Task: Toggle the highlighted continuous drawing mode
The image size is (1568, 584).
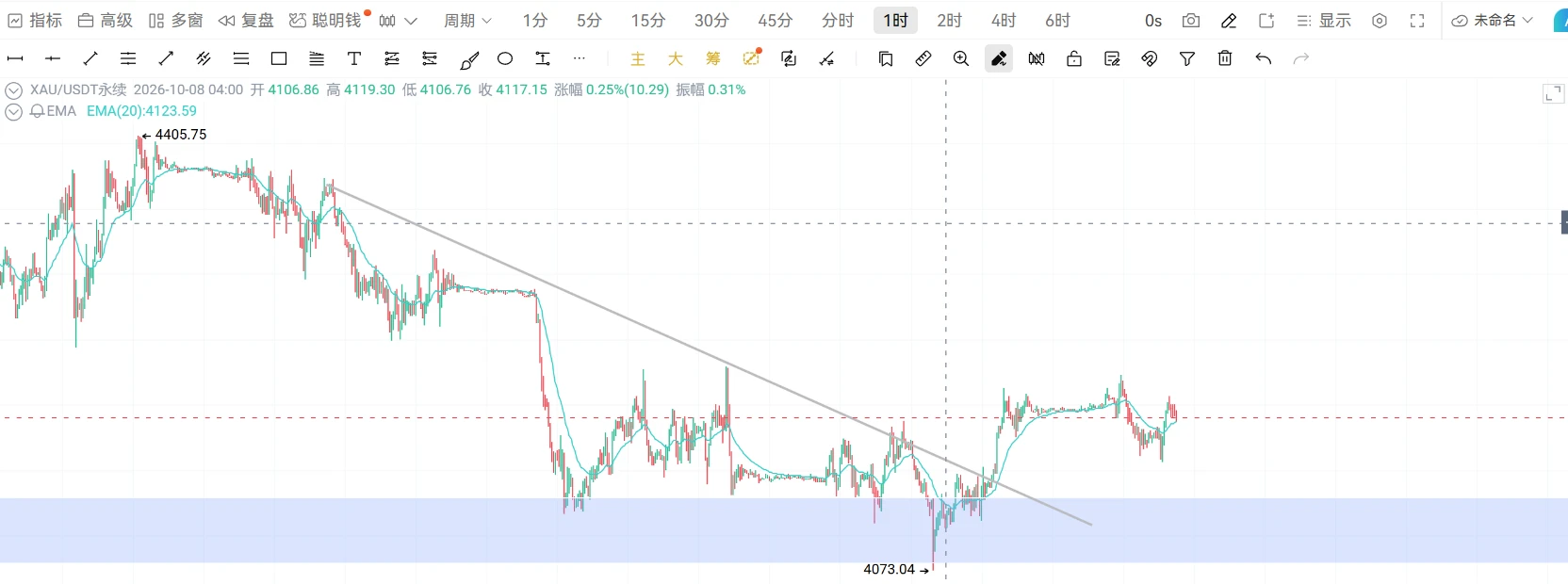Action: [999, 58]
